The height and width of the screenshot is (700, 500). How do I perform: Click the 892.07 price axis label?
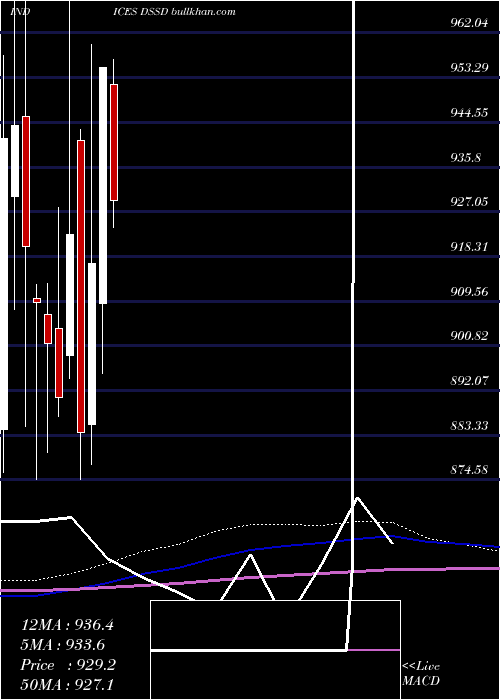[469, 381]
